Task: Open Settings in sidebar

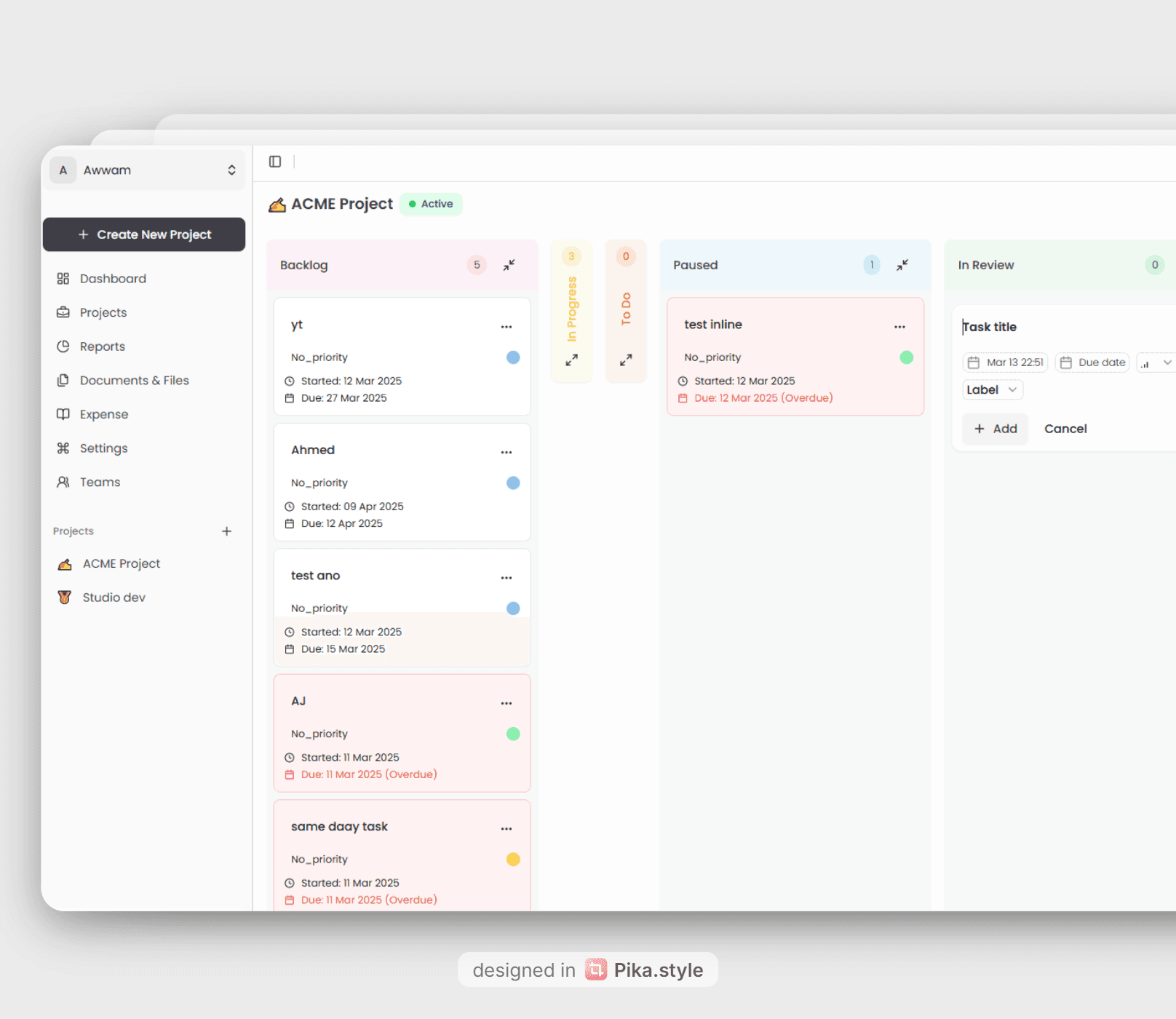Action: click(x=104, y=448)
